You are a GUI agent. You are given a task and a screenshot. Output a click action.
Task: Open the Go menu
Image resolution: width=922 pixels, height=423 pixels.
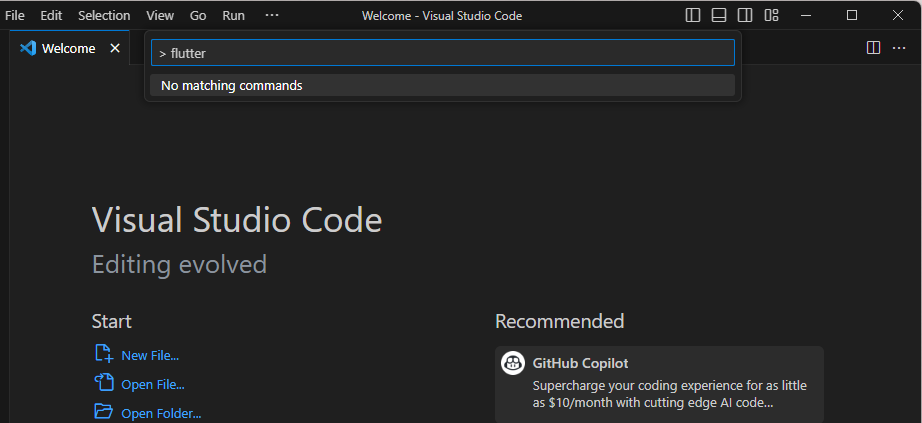[x=198, y=16]
